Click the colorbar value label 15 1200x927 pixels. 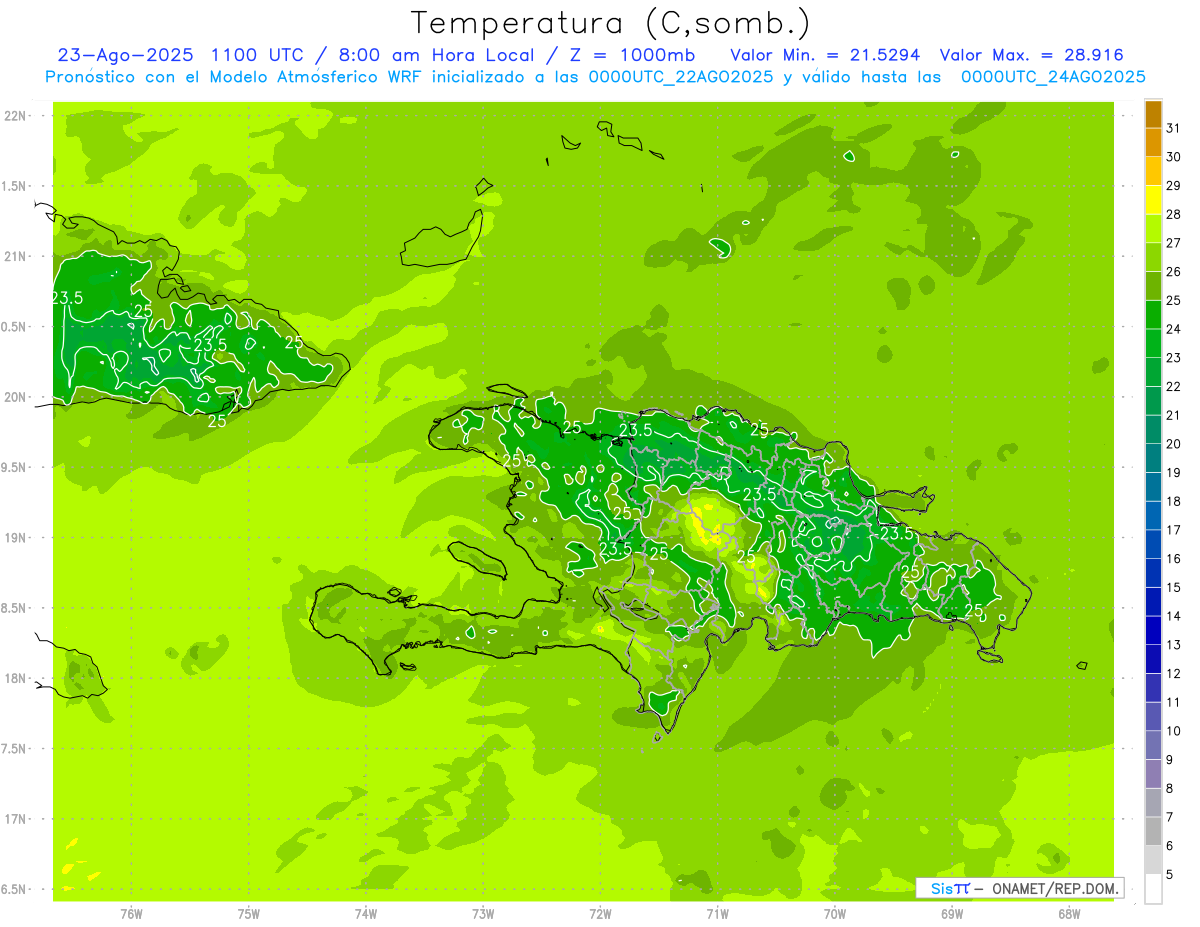click(1174, 588)
